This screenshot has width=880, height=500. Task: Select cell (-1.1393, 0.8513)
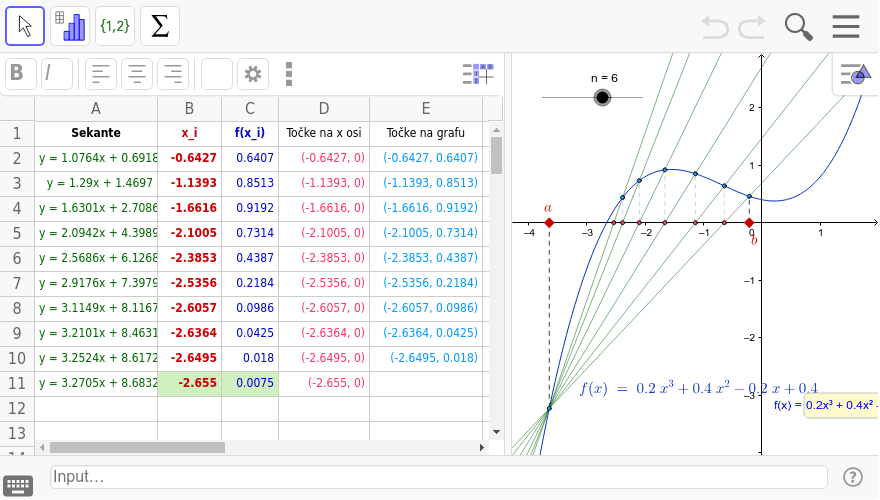[426, 184]
